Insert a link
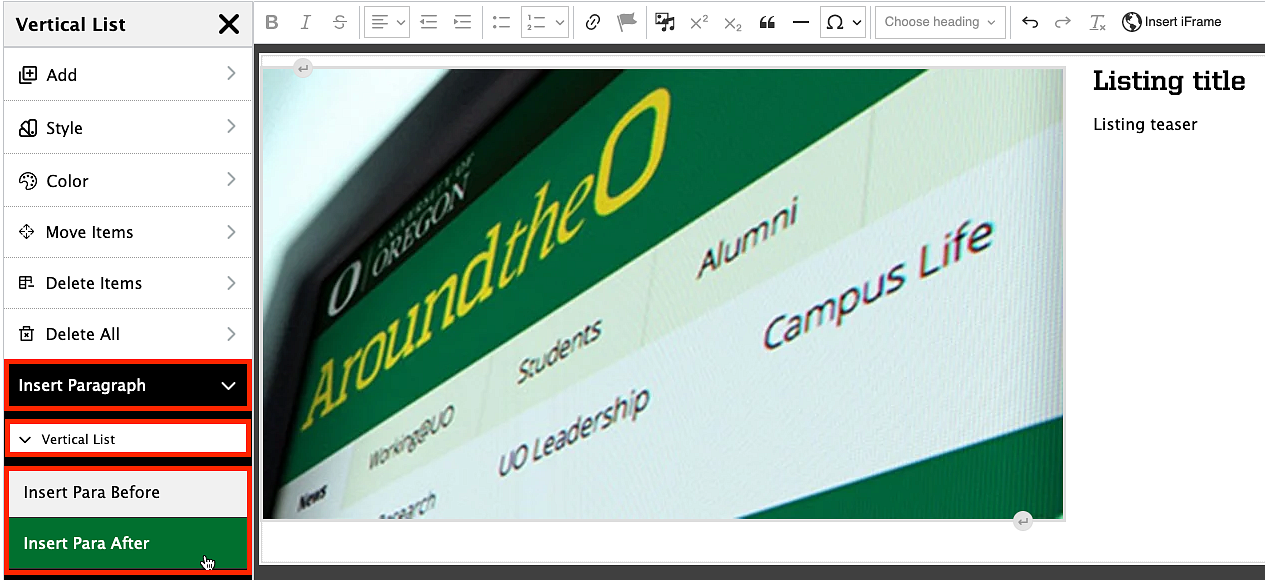The width and height of the screenshot is (1265, 580). tap(593, 21)
